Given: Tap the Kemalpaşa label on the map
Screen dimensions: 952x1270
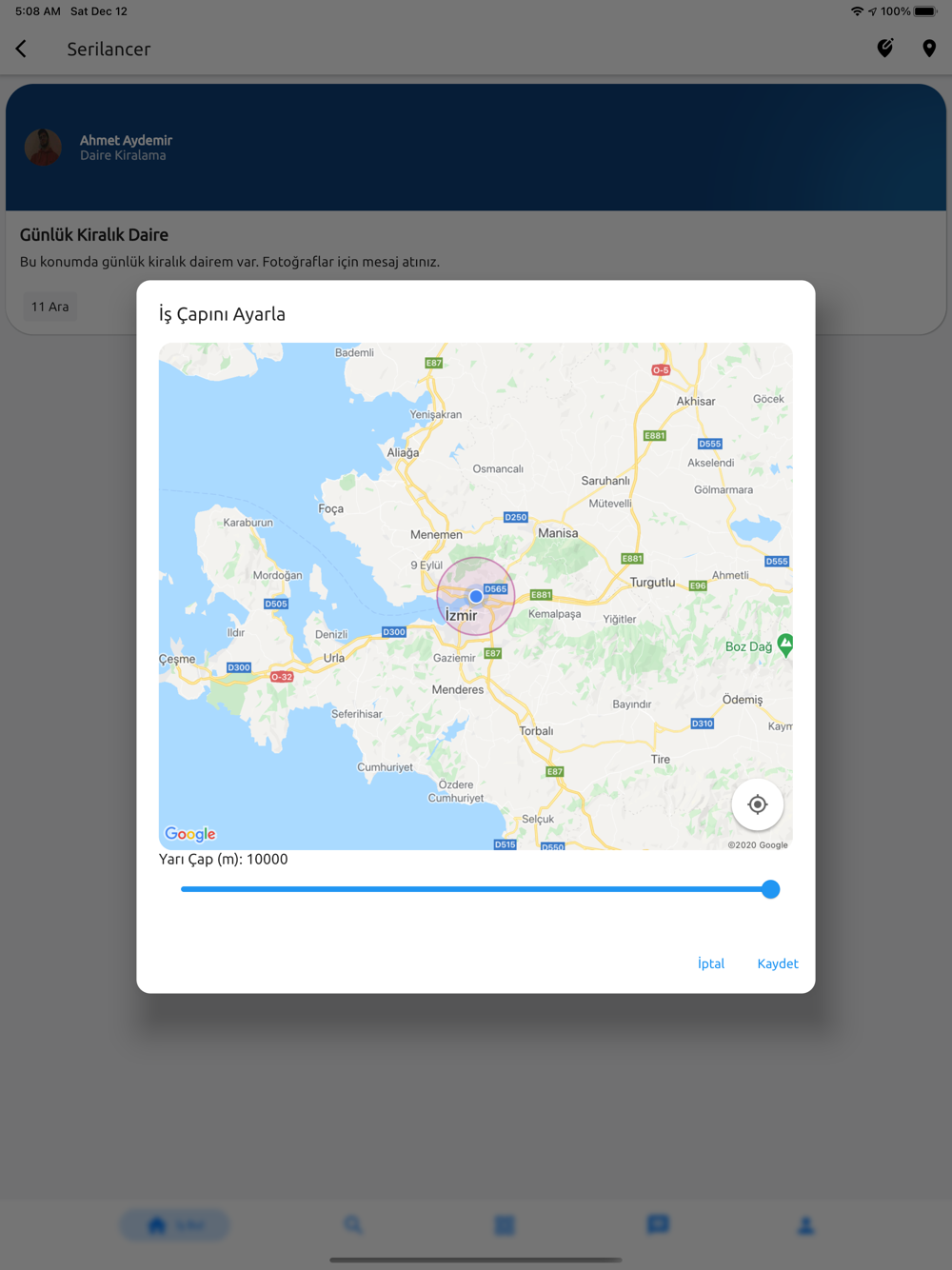Looking at the screenshot, I should (x=555, y=614).
